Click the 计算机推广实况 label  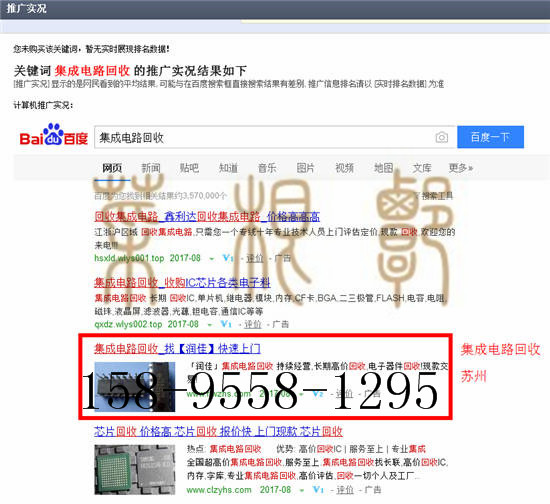43,105
